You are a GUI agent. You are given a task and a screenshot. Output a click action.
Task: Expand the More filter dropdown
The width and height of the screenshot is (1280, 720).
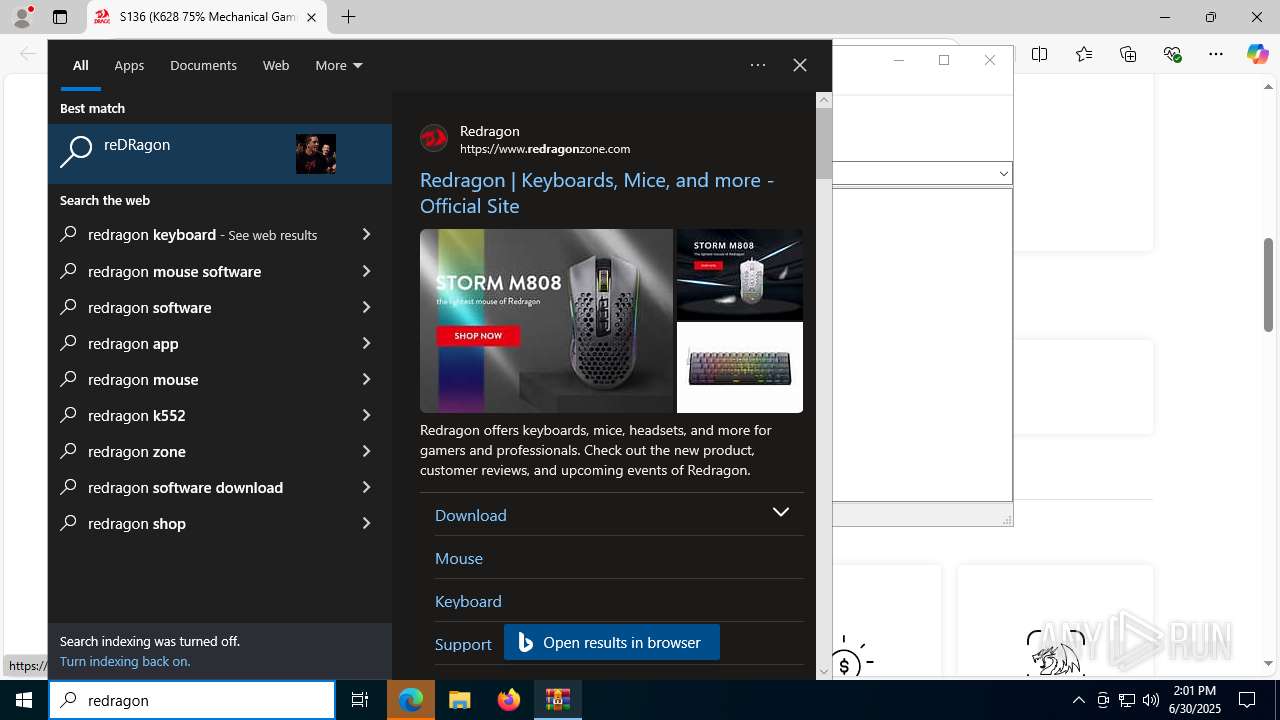click(x=339, y=65)
